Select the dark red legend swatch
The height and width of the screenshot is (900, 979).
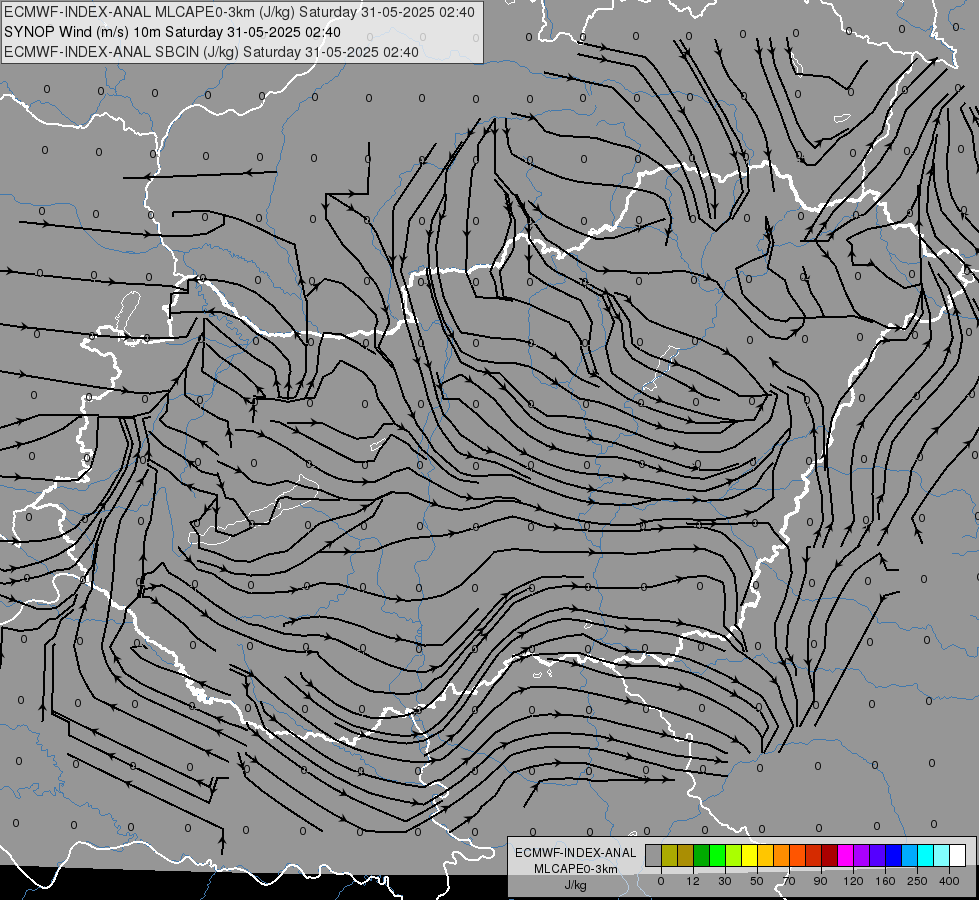click(830, 855)
